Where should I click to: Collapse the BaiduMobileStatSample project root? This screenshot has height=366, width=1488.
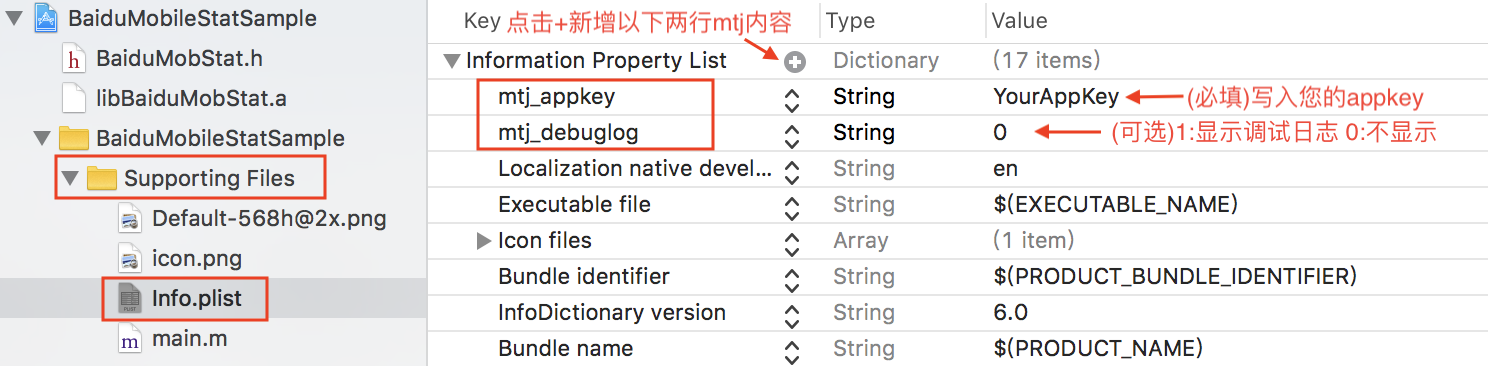[x=13, y=20]
